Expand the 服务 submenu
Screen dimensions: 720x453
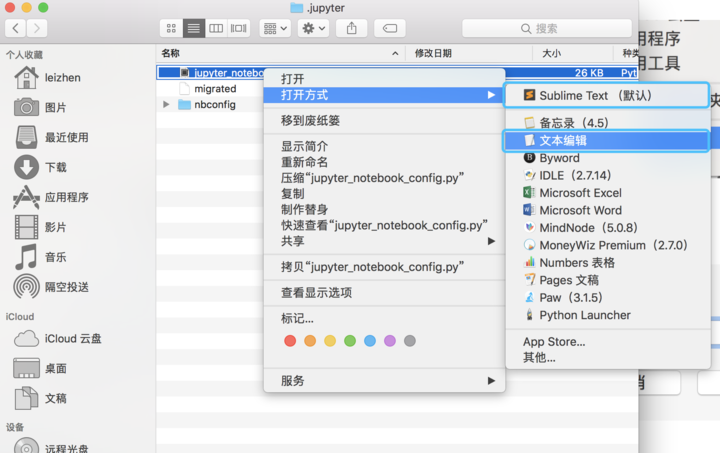[384, 380]
